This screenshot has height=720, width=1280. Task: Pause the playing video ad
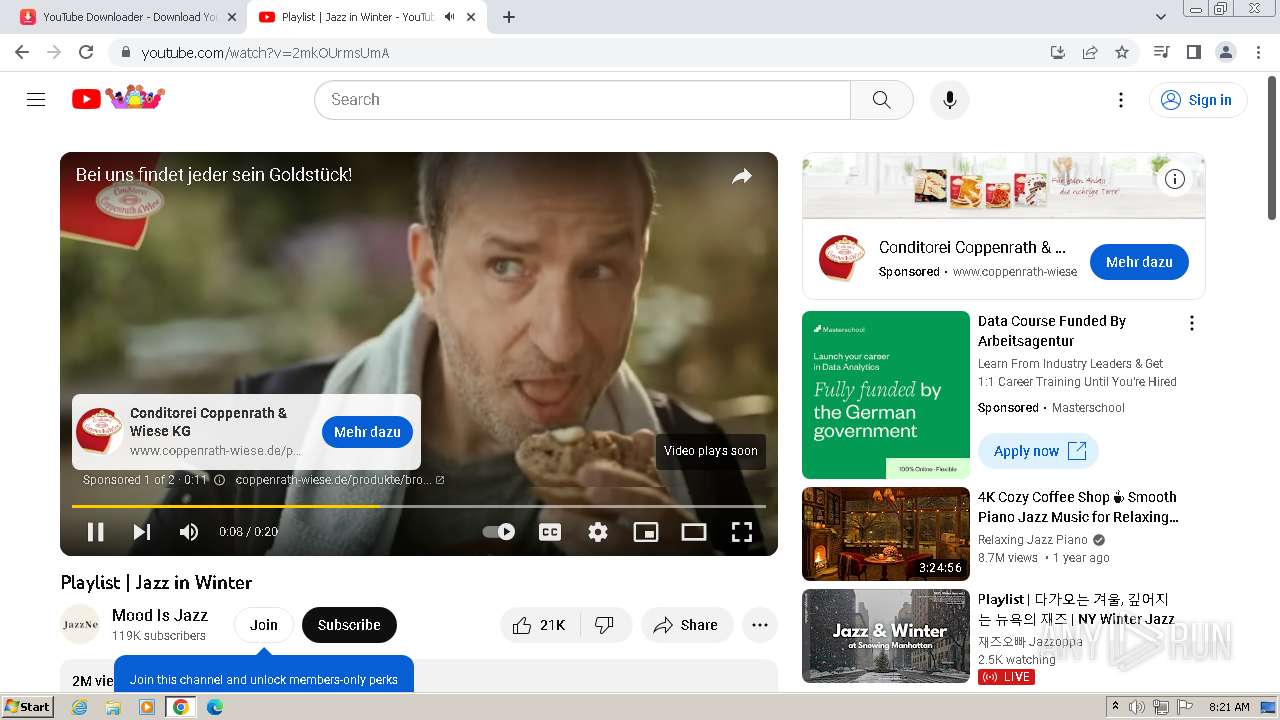click(96, 532)
